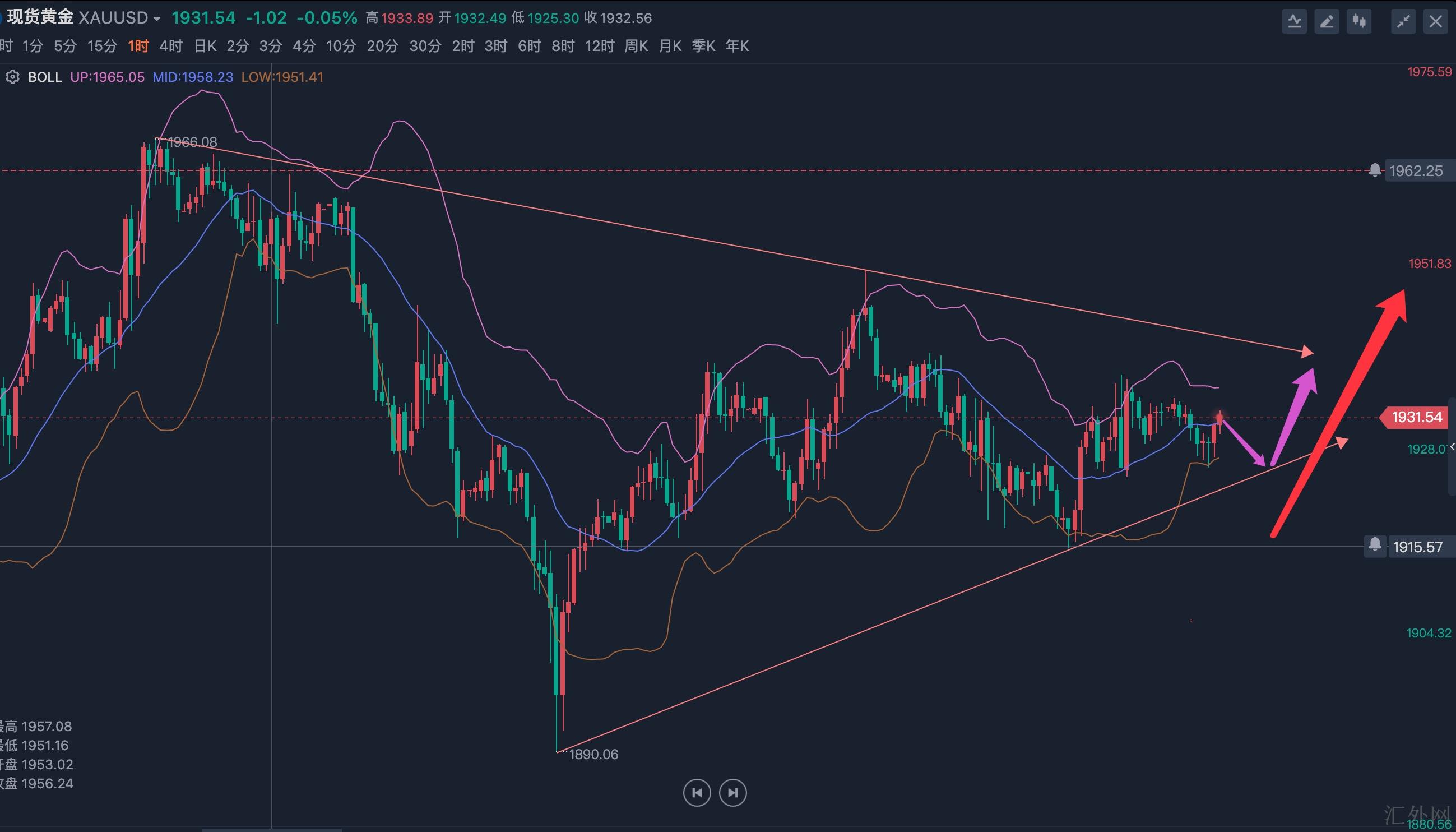Open BOLL indicator settings gear
The image size is (1456, 832).
tap(12, 77)
